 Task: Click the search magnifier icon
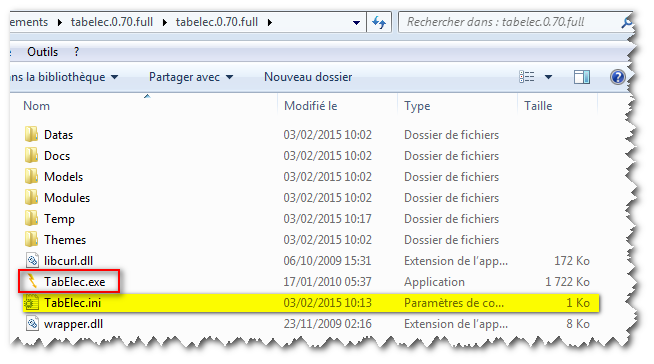[626, 22]
